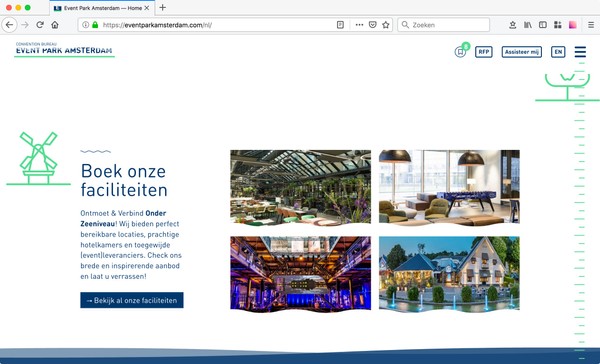Click the pink gradient extension icon
The width and height of the screenshot is (600, 364).
(573, 25)
